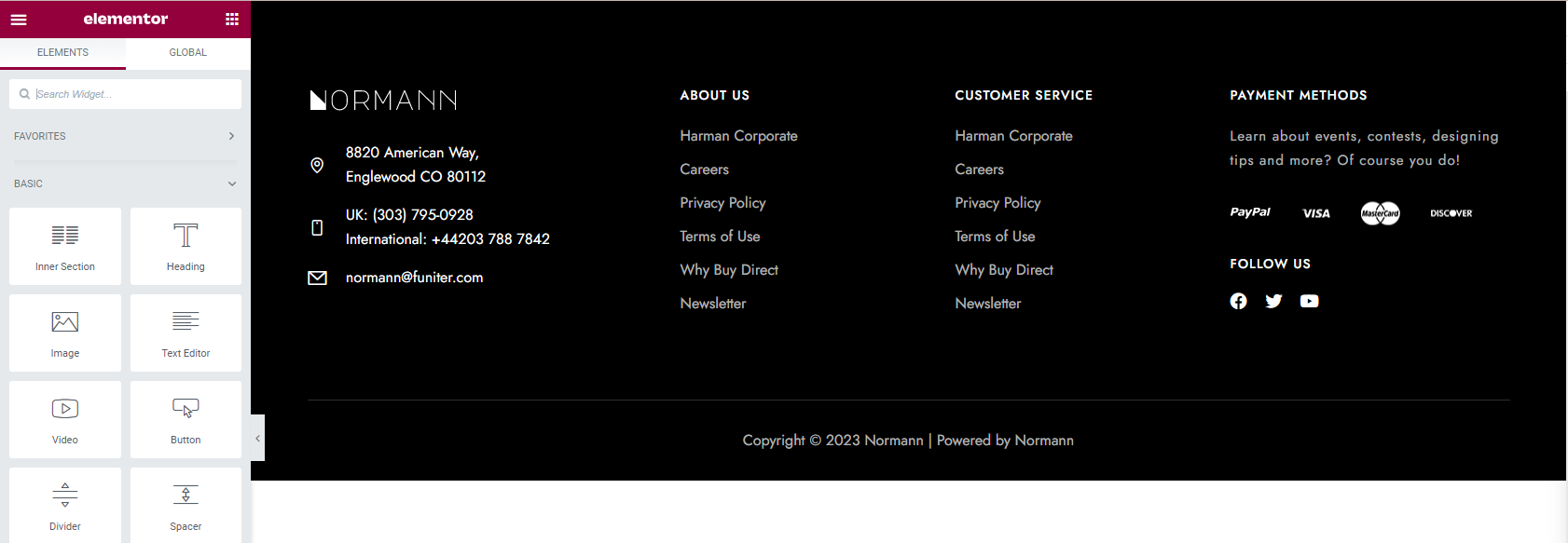Switch to the Elements tab
This screenshot has height=543, width=1568.
click(x=62, y=53)
